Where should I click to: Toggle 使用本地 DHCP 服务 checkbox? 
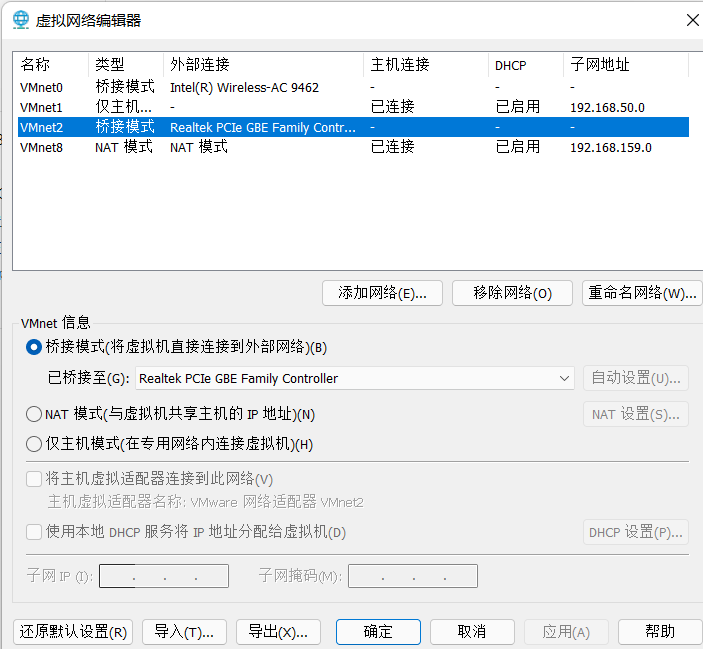(x=34, y=532)
